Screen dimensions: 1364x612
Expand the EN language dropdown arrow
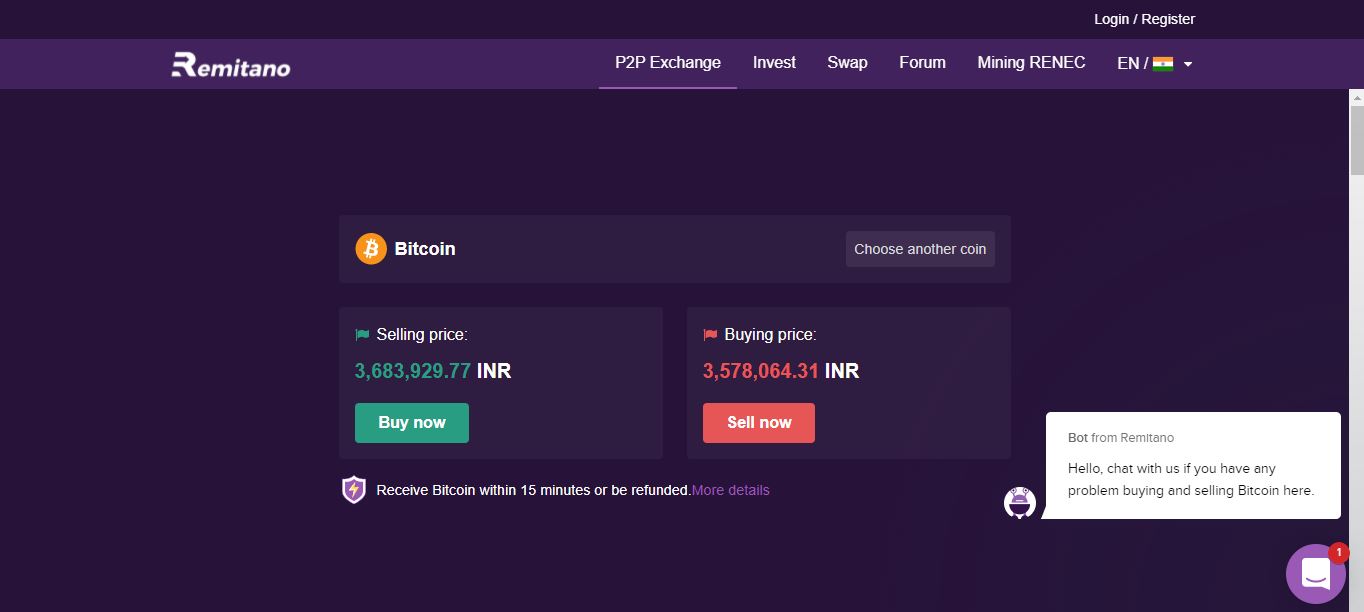(1188, 64)
